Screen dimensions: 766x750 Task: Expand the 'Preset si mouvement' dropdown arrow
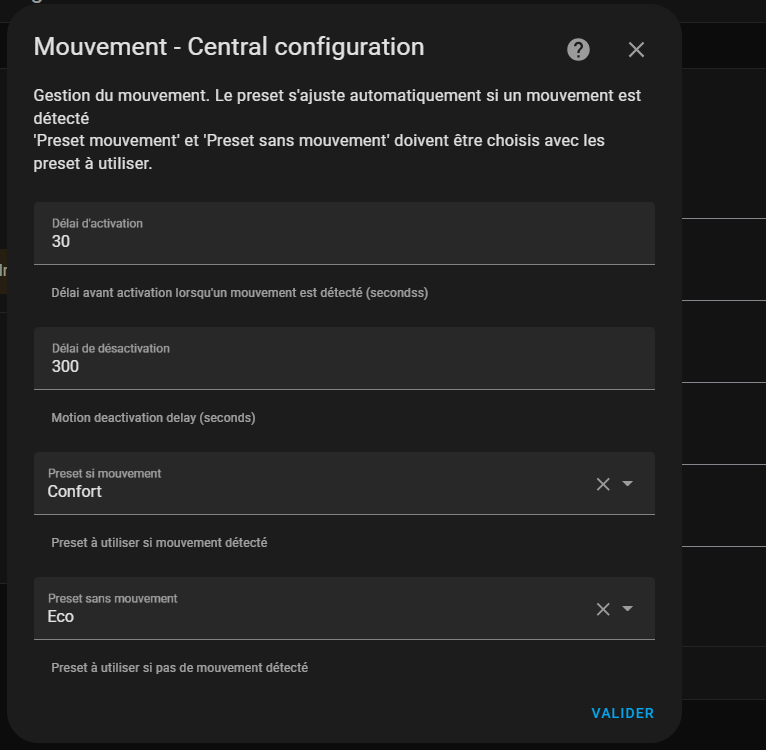628,484
